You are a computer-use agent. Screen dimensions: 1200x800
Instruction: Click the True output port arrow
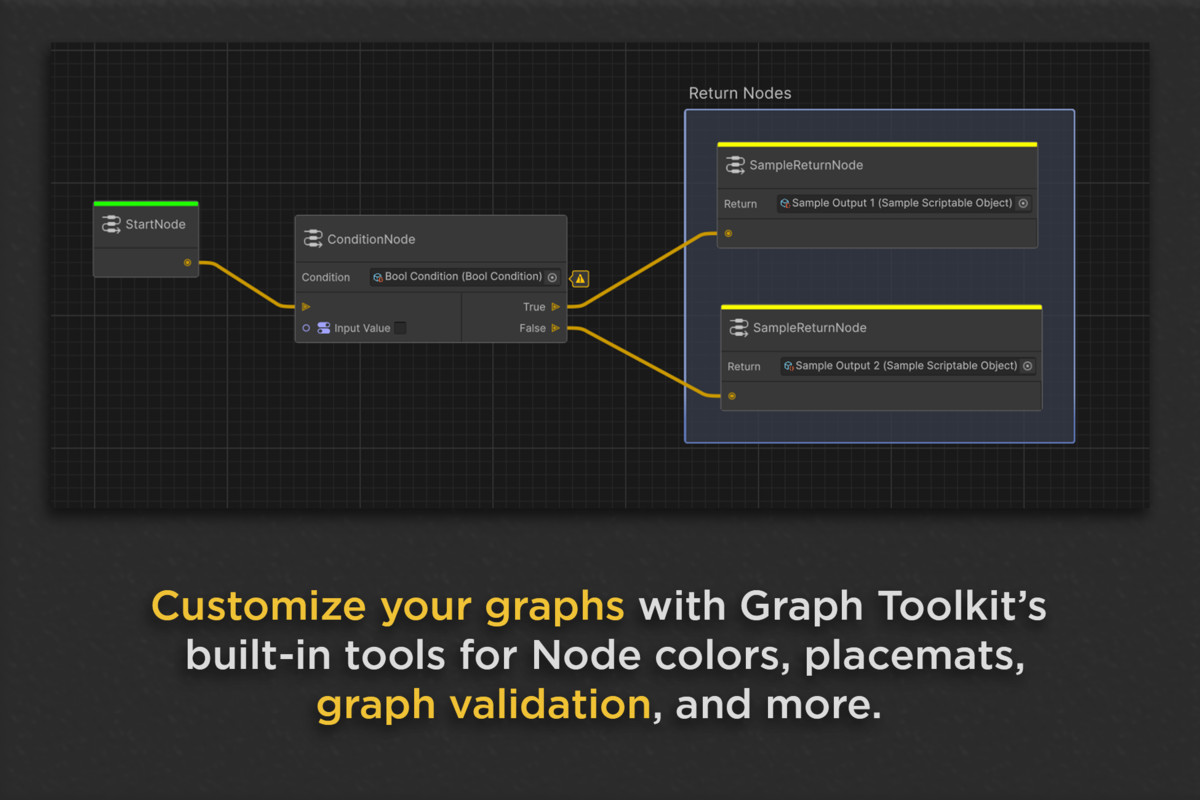(x=556, y=307)
